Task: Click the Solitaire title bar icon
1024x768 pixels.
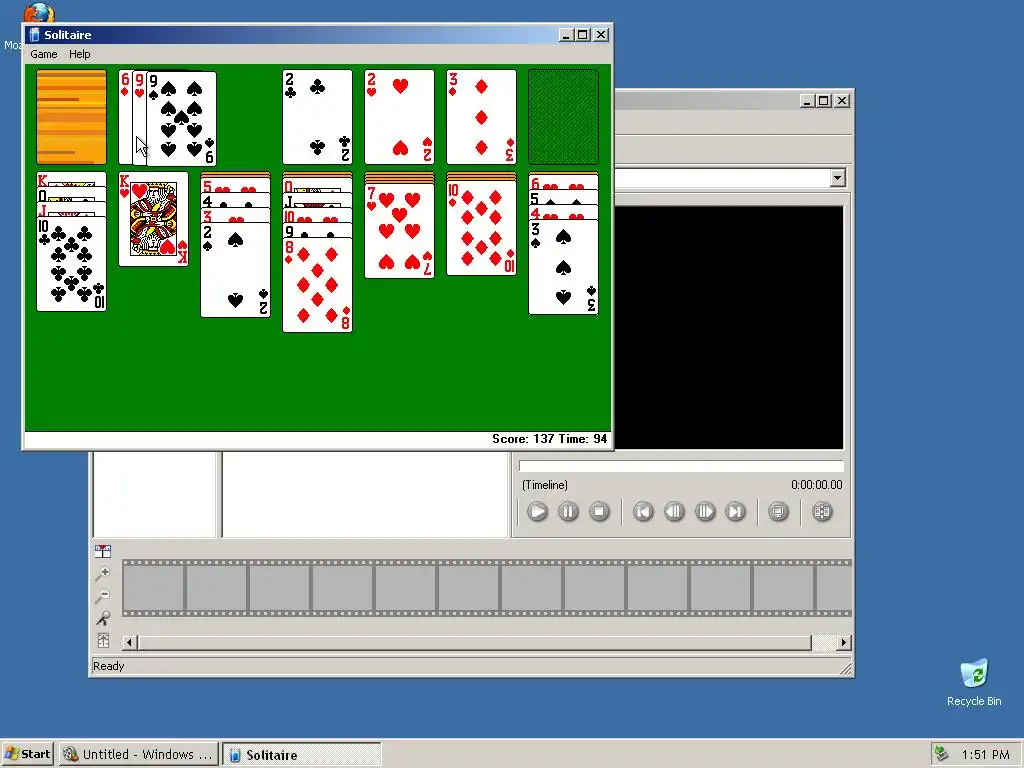Action: tap(34, 35)
